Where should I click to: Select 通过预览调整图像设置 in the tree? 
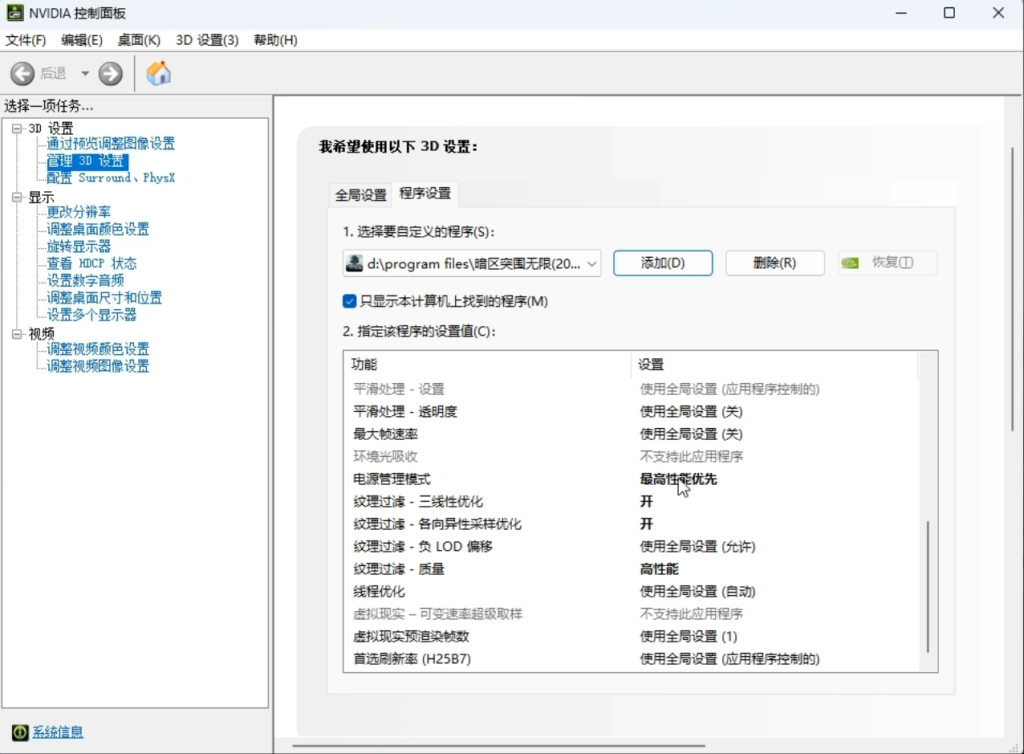tap(110, 144)
